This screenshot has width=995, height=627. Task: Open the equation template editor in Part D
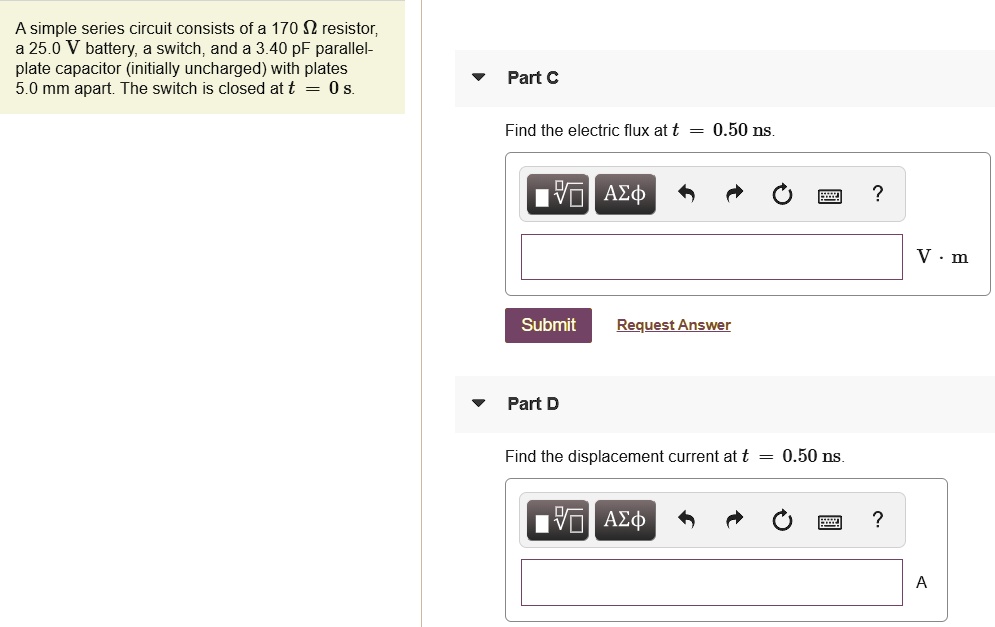click(557, 520)
